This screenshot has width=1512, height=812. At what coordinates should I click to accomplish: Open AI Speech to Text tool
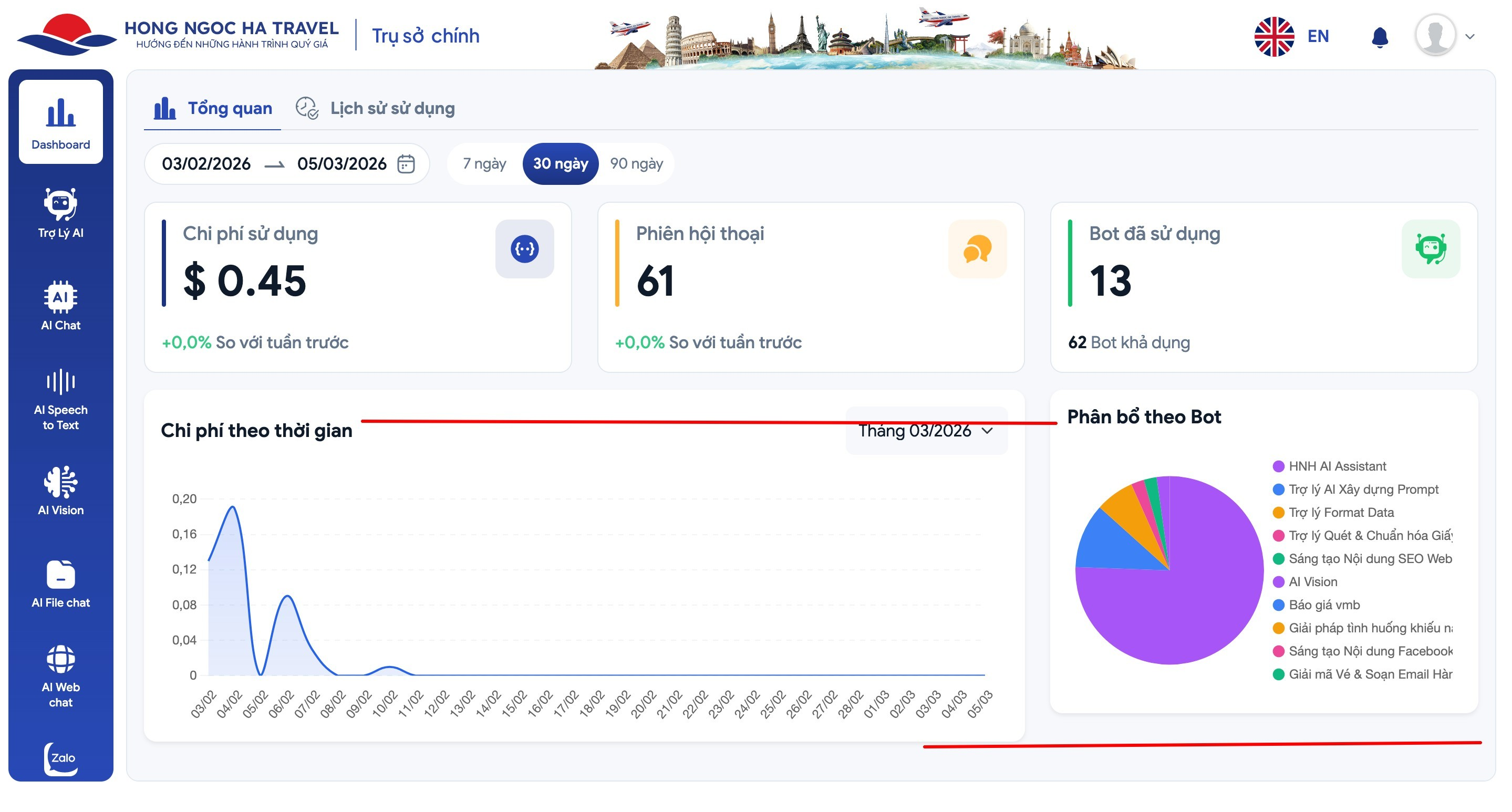(60, 399)
